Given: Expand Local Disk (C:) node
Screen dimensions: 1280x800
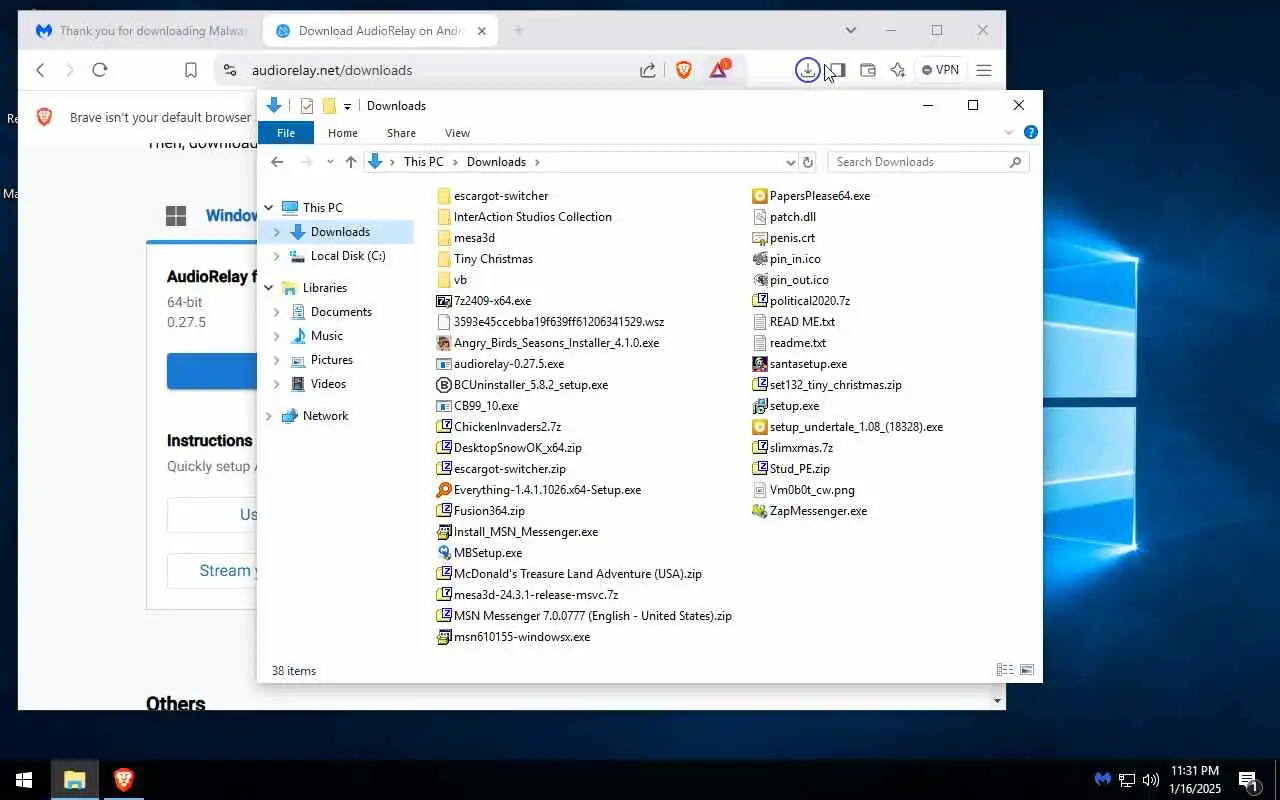Looking at the screenshot, I should tap(277, 256).
